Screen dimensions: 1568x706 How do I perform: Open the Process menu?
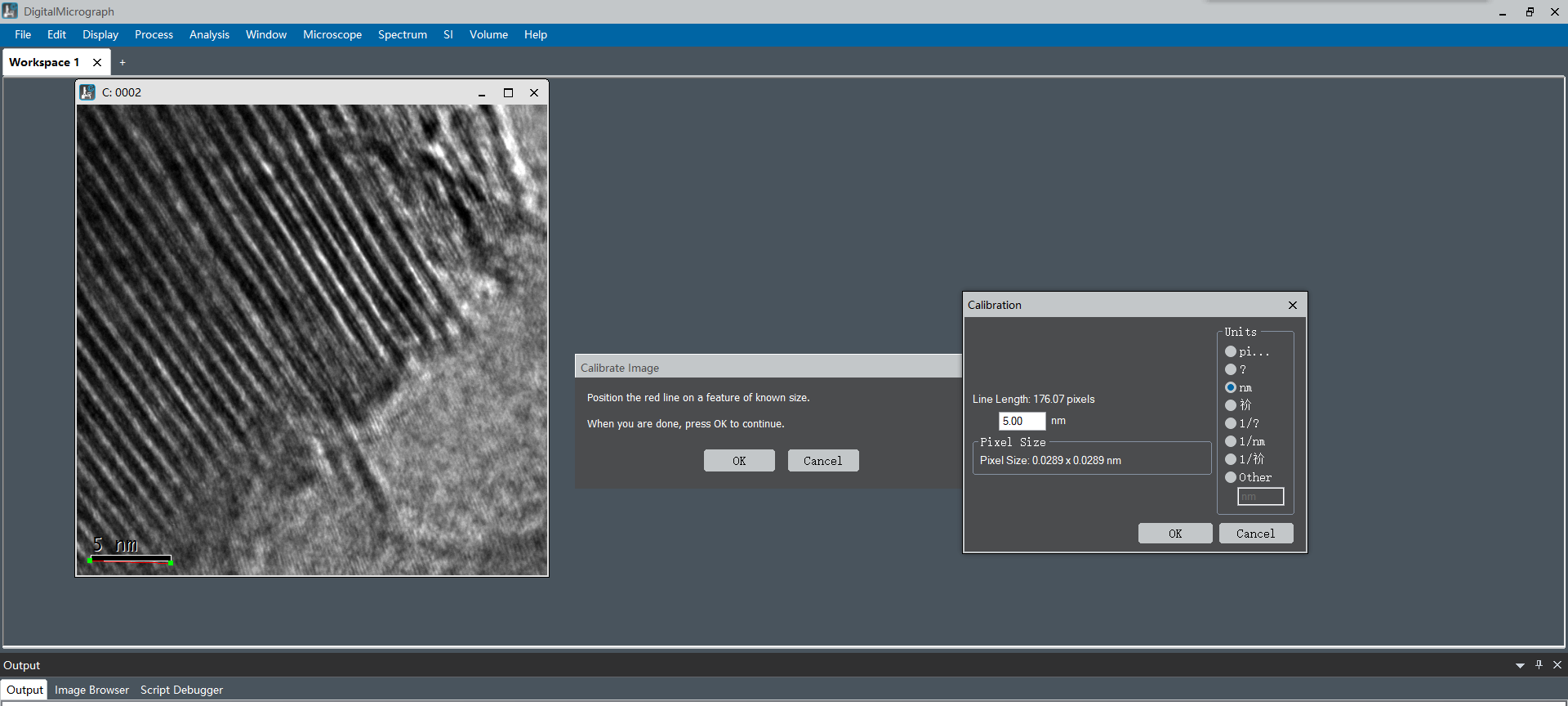(154, 34)
